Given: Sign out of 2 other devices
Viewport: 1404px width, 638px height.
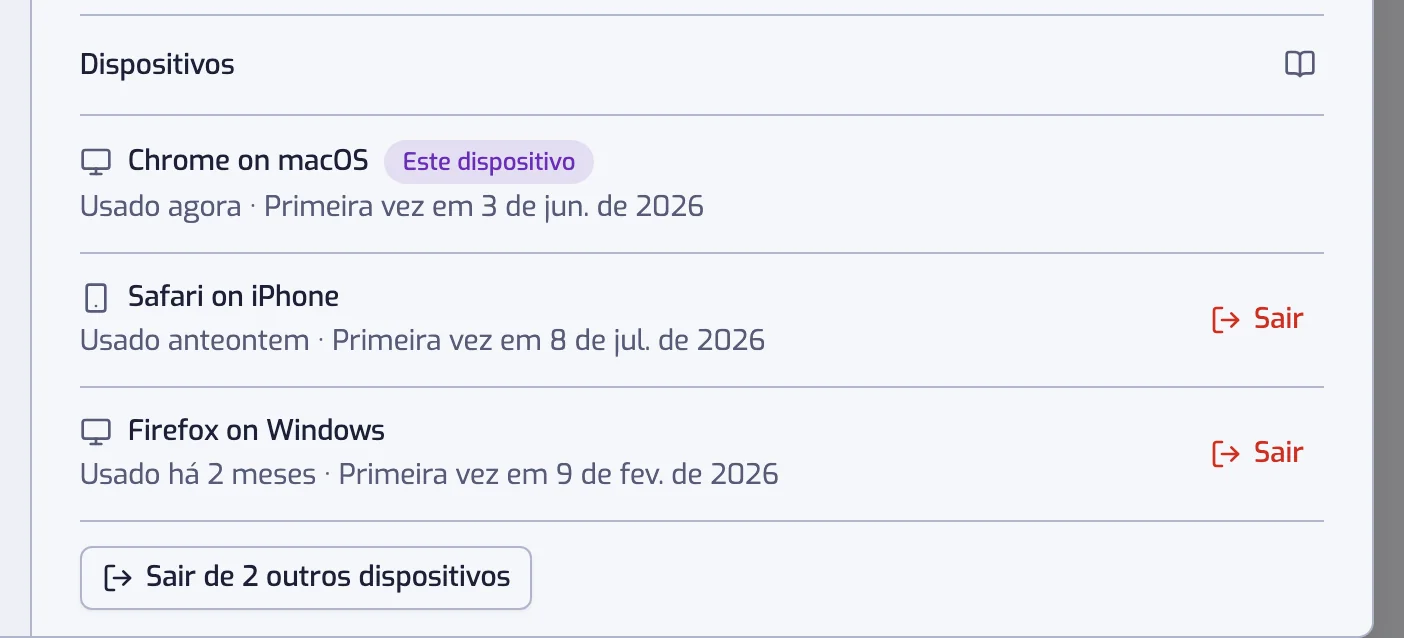Looking at the screenshot, I should point(306,578).
